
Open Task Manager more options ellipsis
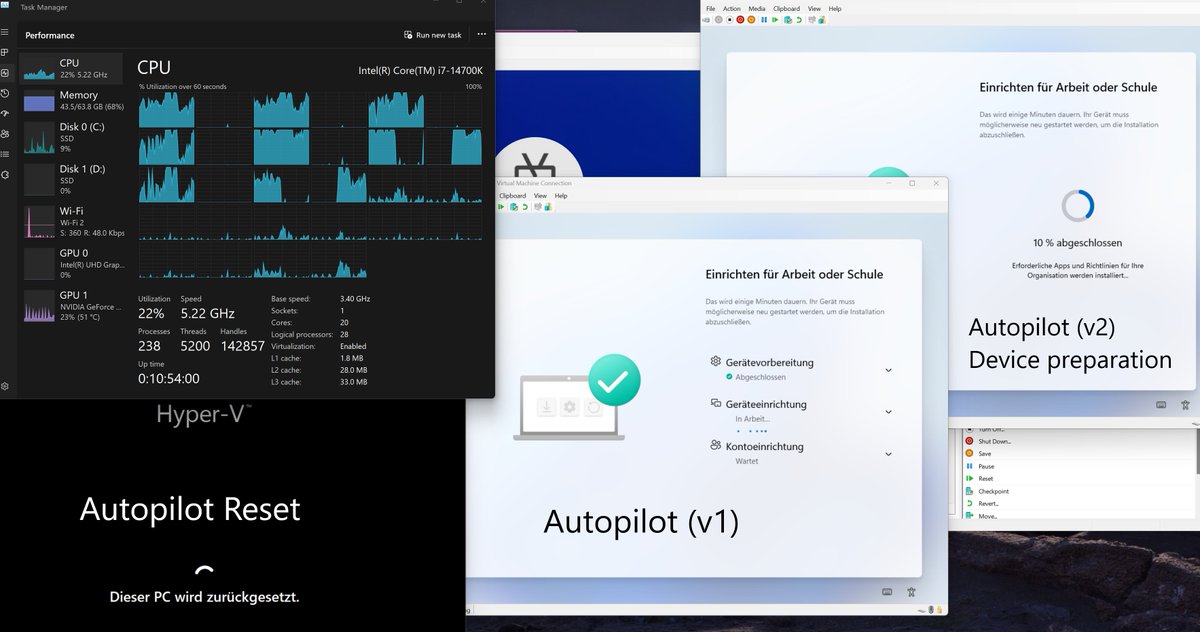coord(481,35)
